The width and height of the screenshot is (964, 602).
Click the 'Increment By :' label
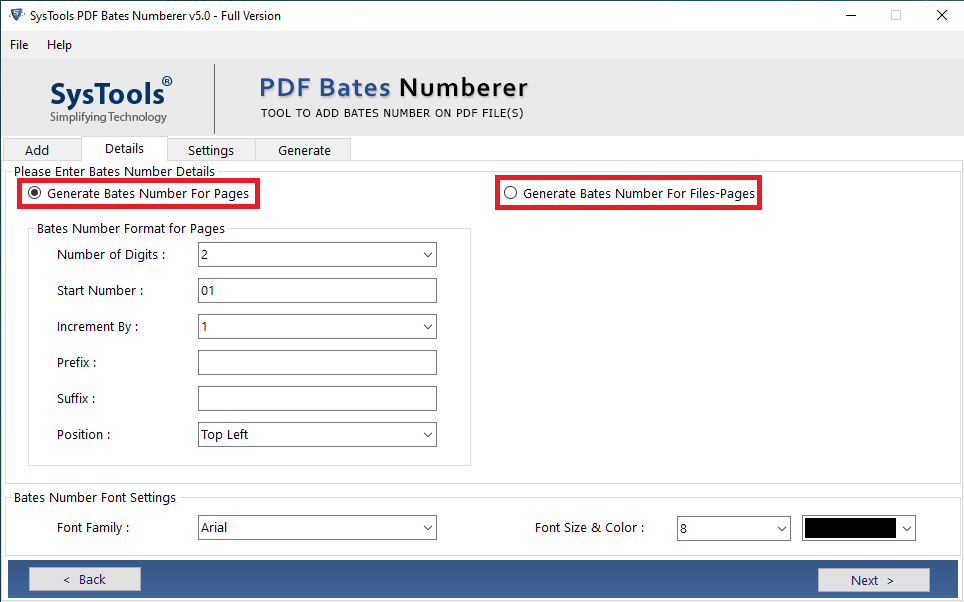[x=98, y=327]
